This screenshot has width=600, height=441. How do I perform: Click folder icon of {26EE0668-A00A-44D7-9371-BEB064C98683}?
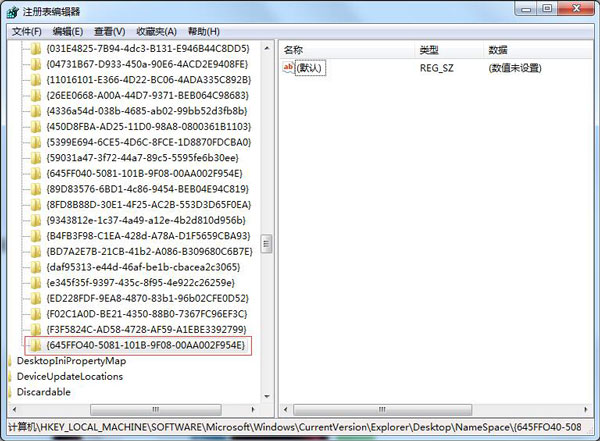36,95
